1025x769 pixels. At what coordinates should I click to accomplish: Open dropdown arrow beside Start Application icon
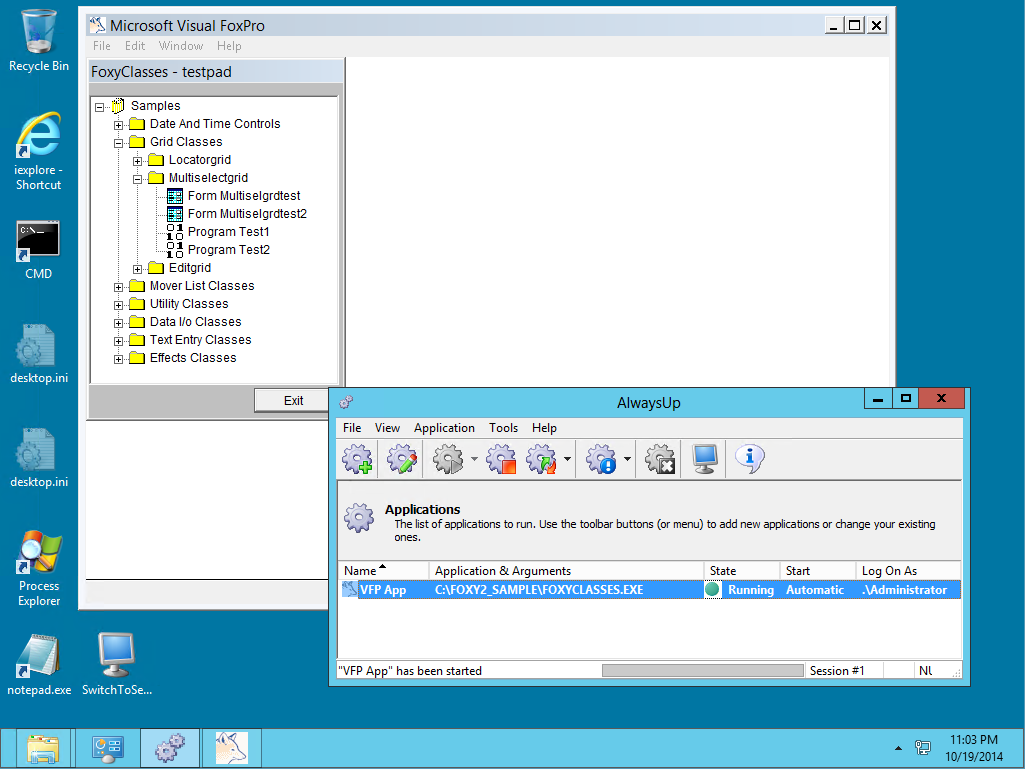(474, 460)
